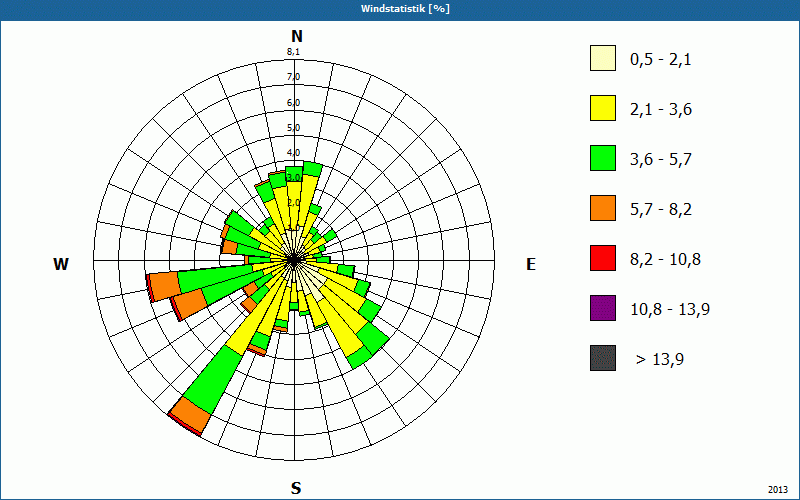Click the orange tip of the longest southwest bar
The image size is (800, 500).
(190, 414)
